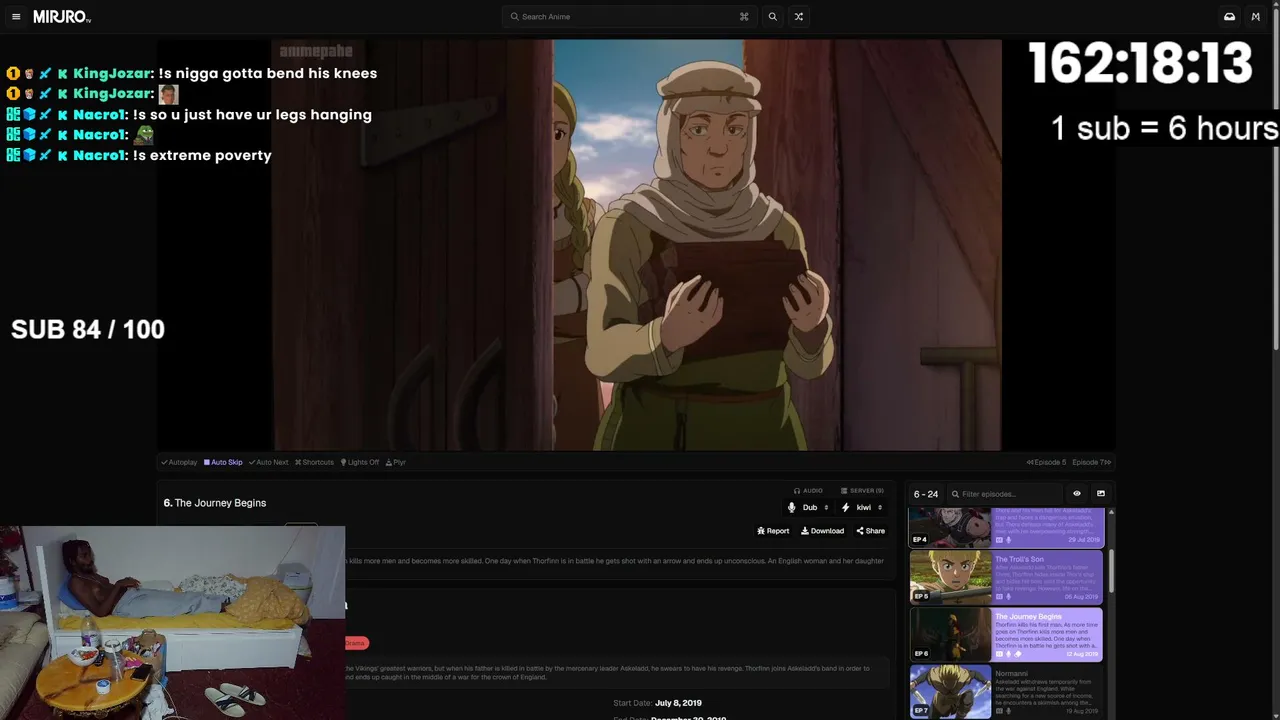This screenshot has height=720, width=1280.
Task: Switch episode list layout with image icon
Action: click(1101, 494)
